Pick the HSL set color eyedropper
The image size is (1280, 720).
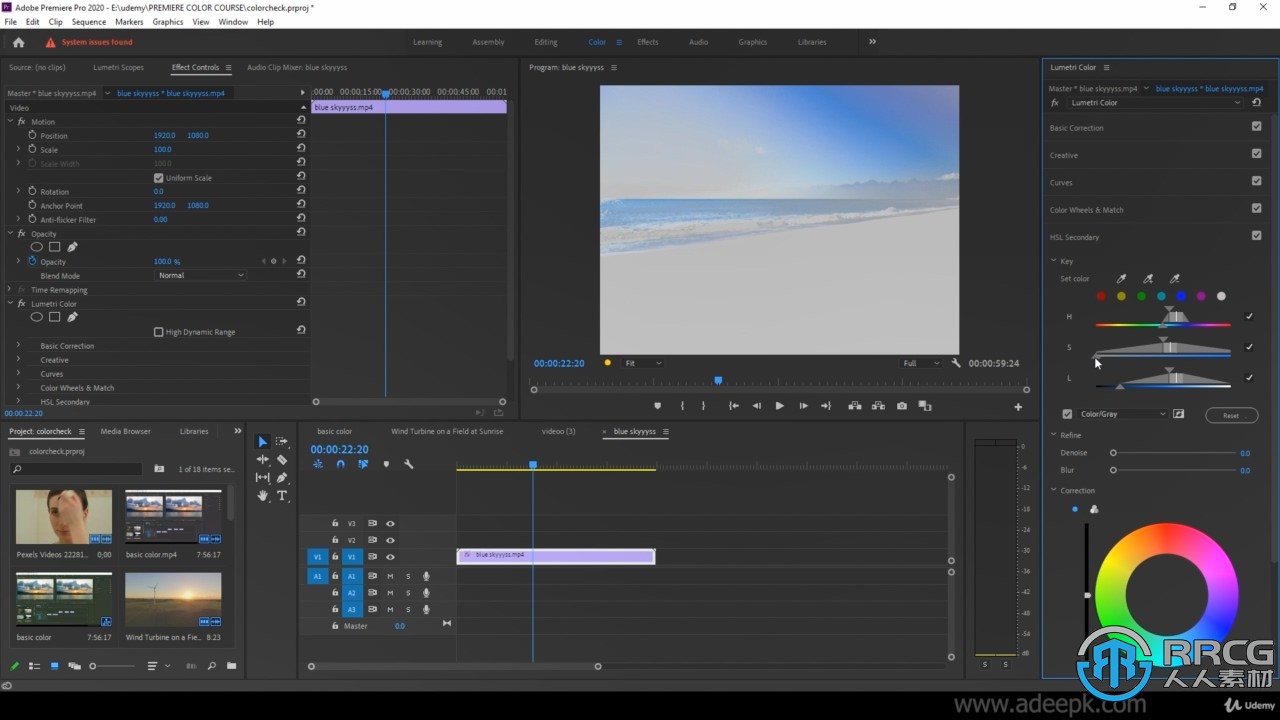(1121, 279)
